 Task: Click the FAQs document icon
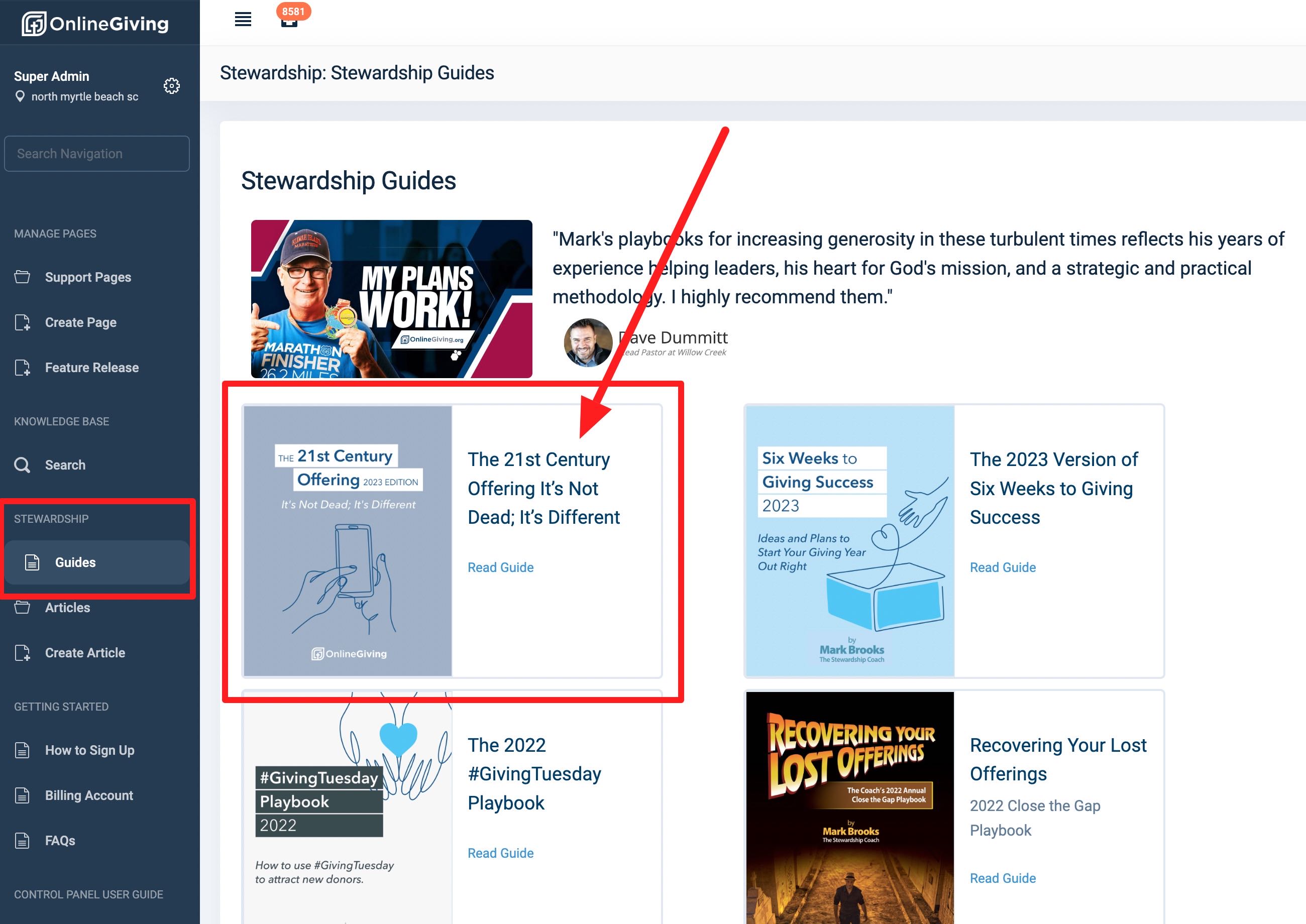[x=22, y=840]
